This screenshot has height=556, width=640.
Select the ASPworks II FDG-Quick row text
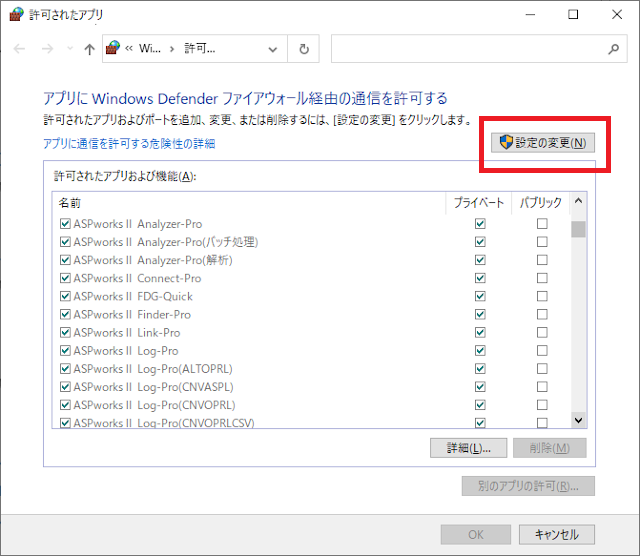point(133,296)
